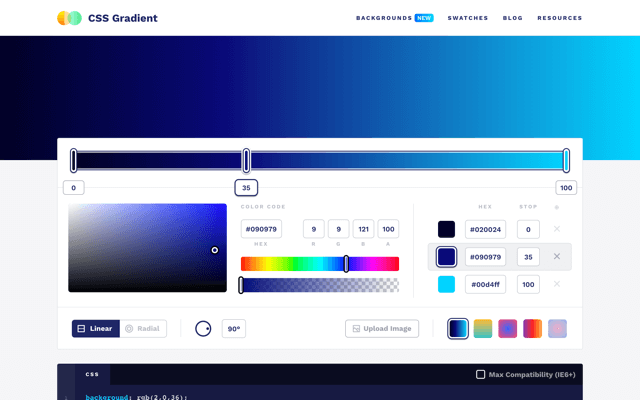
Task: Select the purple red orange gradient preset
Action: click(x=533, y=329)
